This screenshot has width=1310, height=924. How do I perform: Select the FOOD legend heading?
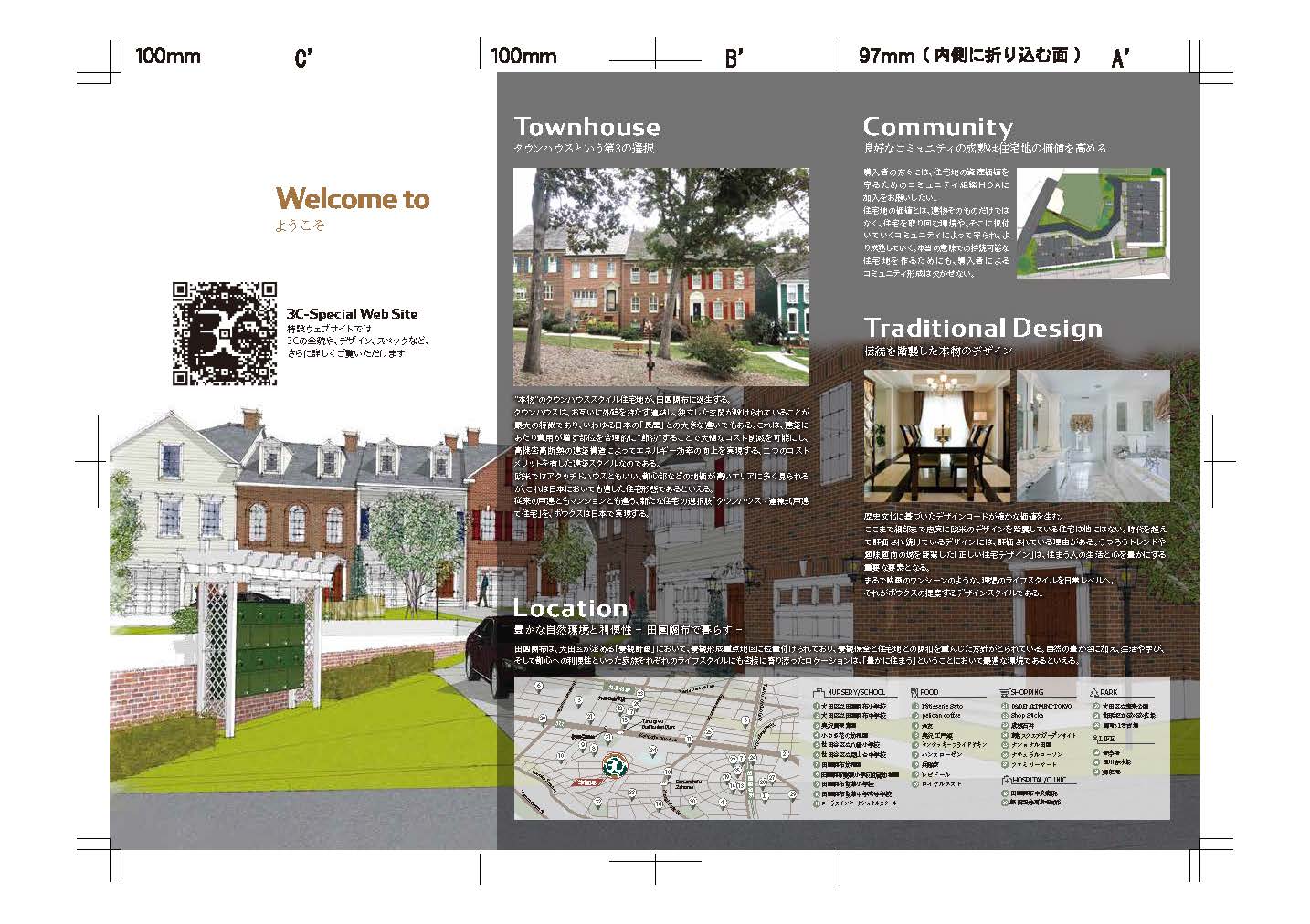click(x=929, y=692)
